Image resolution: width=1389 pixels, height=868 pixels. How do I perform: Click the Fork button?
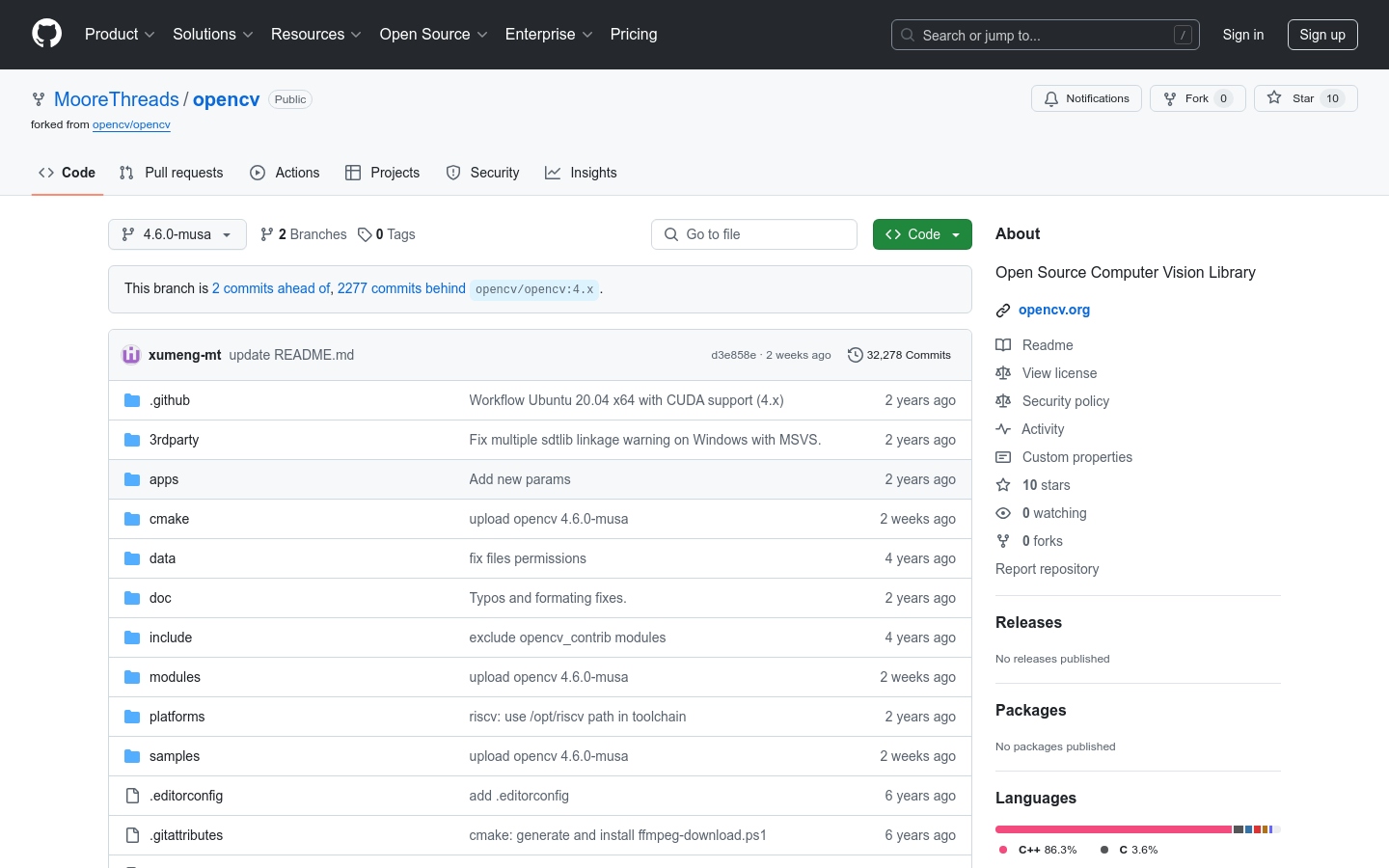coord(1198,98)
